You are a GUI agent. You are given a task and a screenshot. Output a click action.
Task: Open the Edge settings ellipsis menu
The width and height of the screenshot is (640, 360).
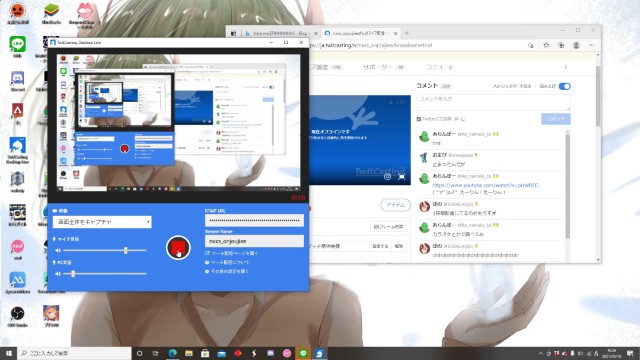591,45
